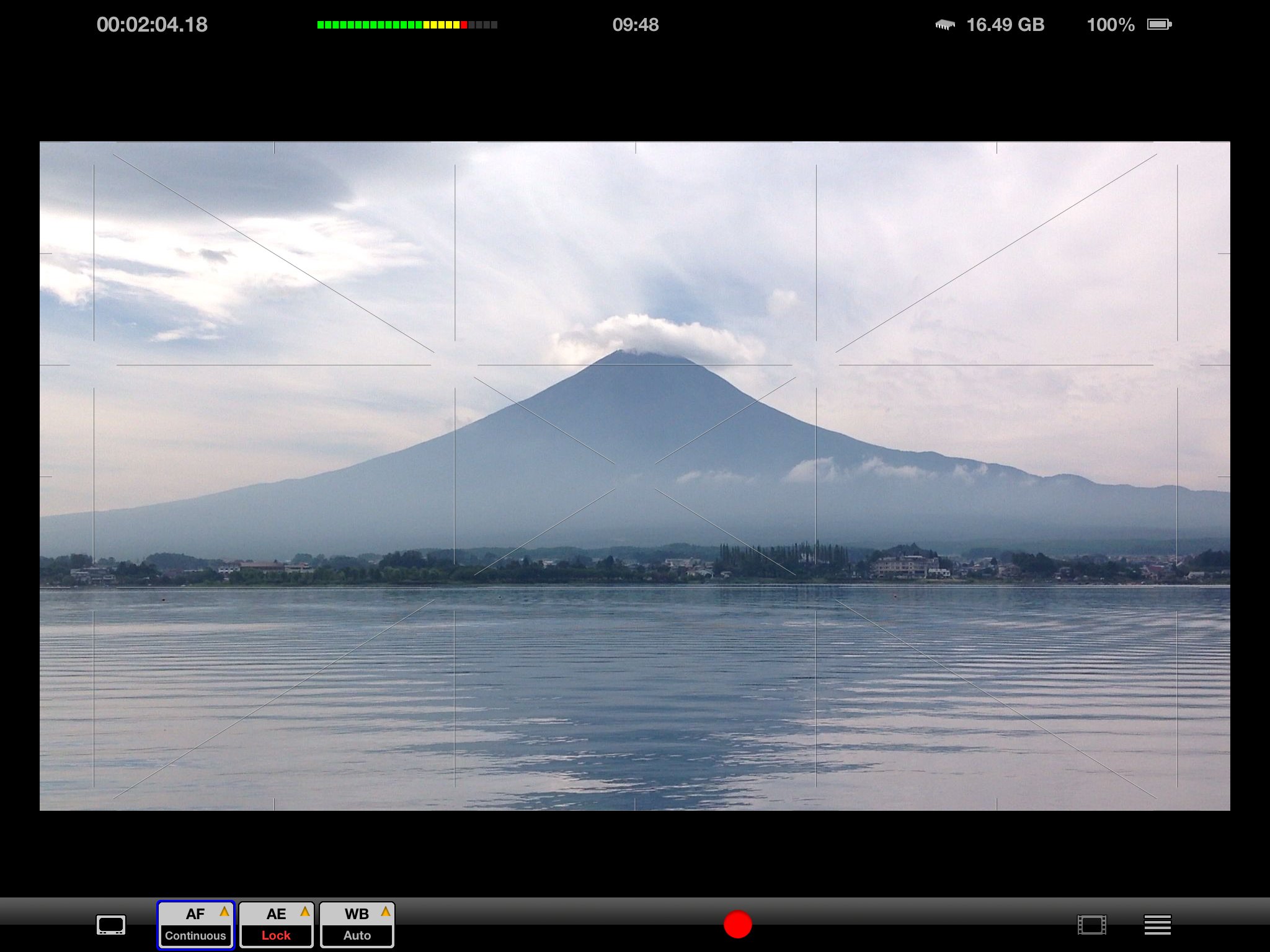The width and height of the screenshot is (1270, 952).
Task: Toggle the WB Auto white balance button
Action: (357, 925)
